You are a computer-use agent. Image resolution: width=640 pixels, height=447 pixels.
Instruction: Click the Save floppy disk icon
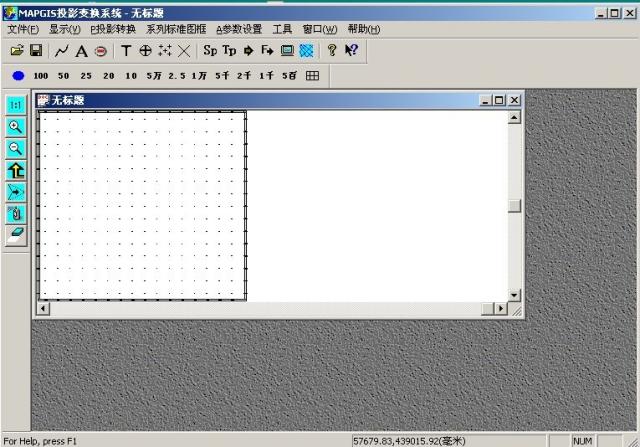(35, 50)
